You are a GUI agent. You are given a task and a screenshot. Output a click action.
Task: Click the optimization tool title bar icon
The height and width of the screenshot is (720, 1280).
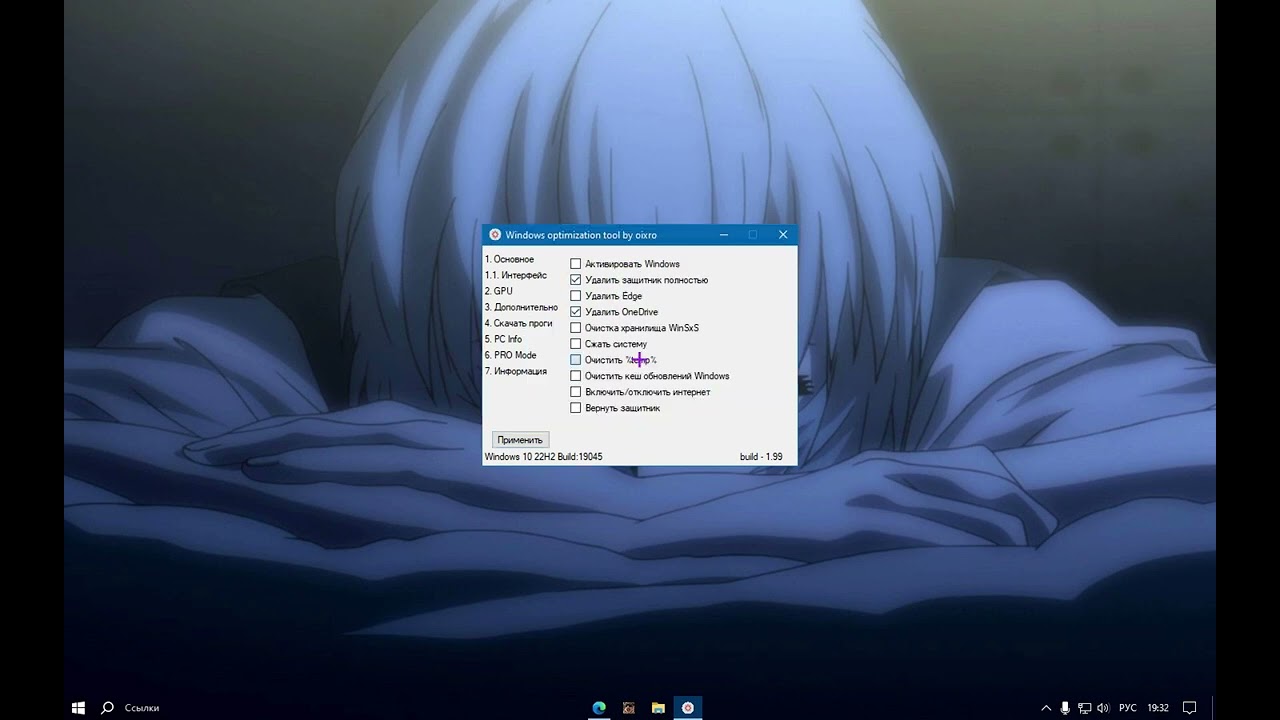point(494,235)
